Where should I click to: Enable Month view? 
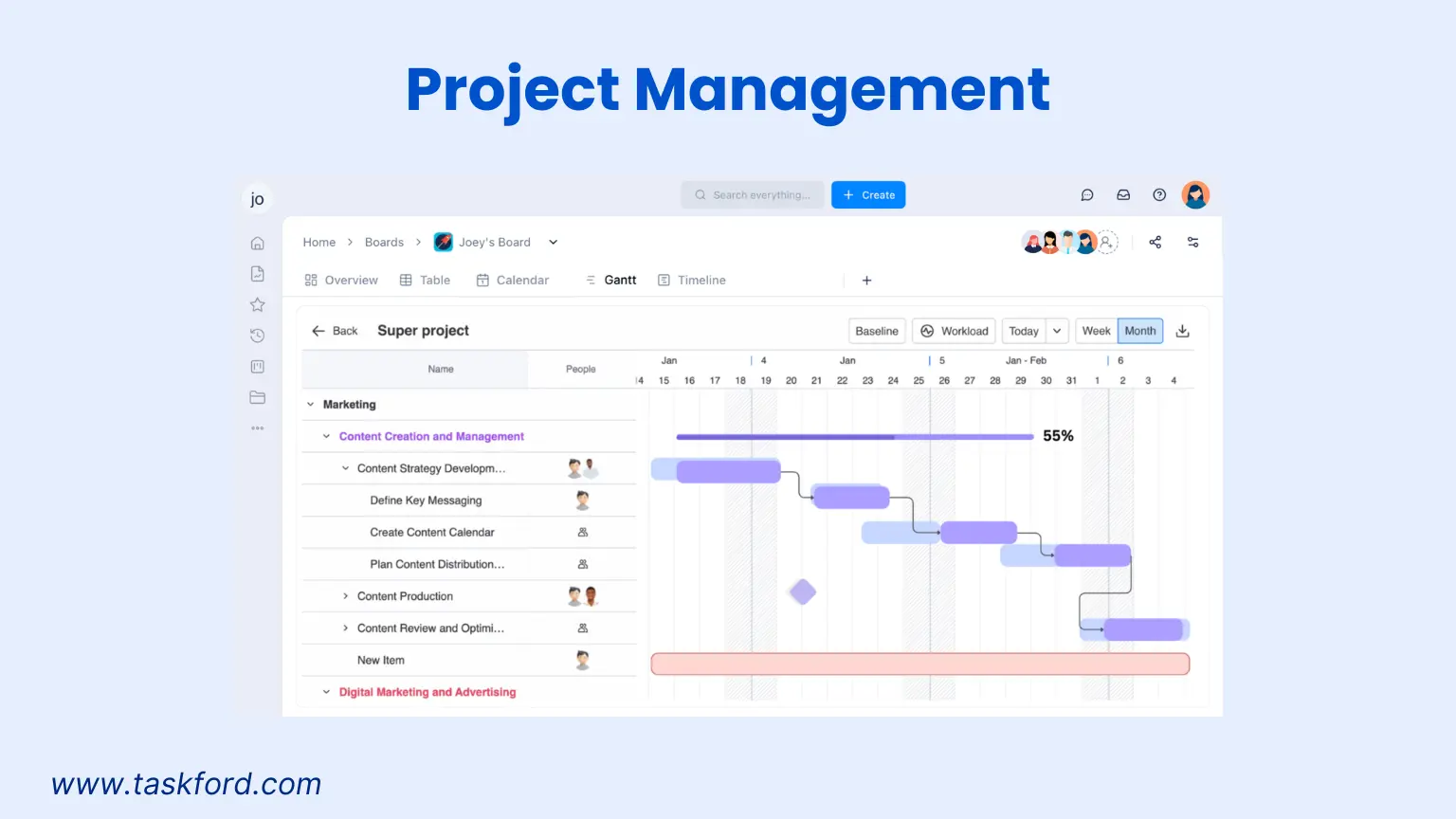[1139, 331]
